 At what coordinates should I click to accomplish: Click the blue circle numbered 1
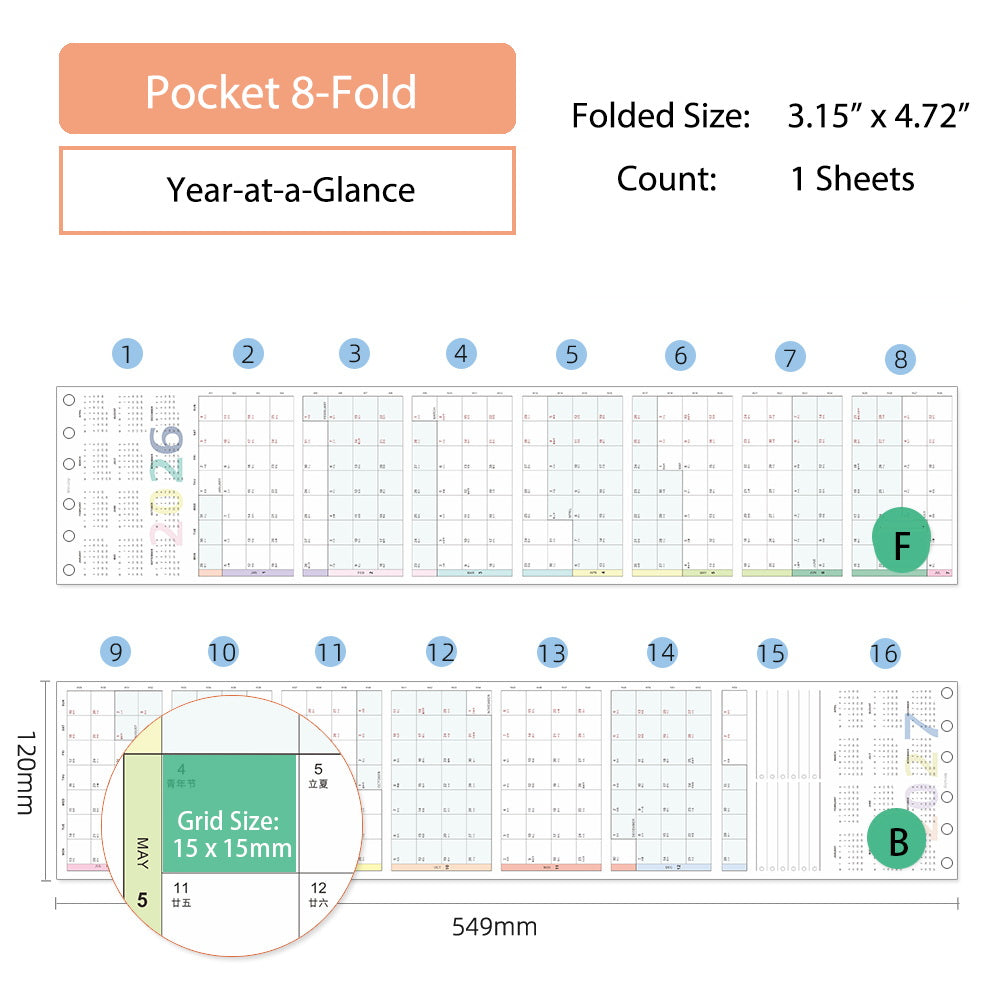coord(127,353)
